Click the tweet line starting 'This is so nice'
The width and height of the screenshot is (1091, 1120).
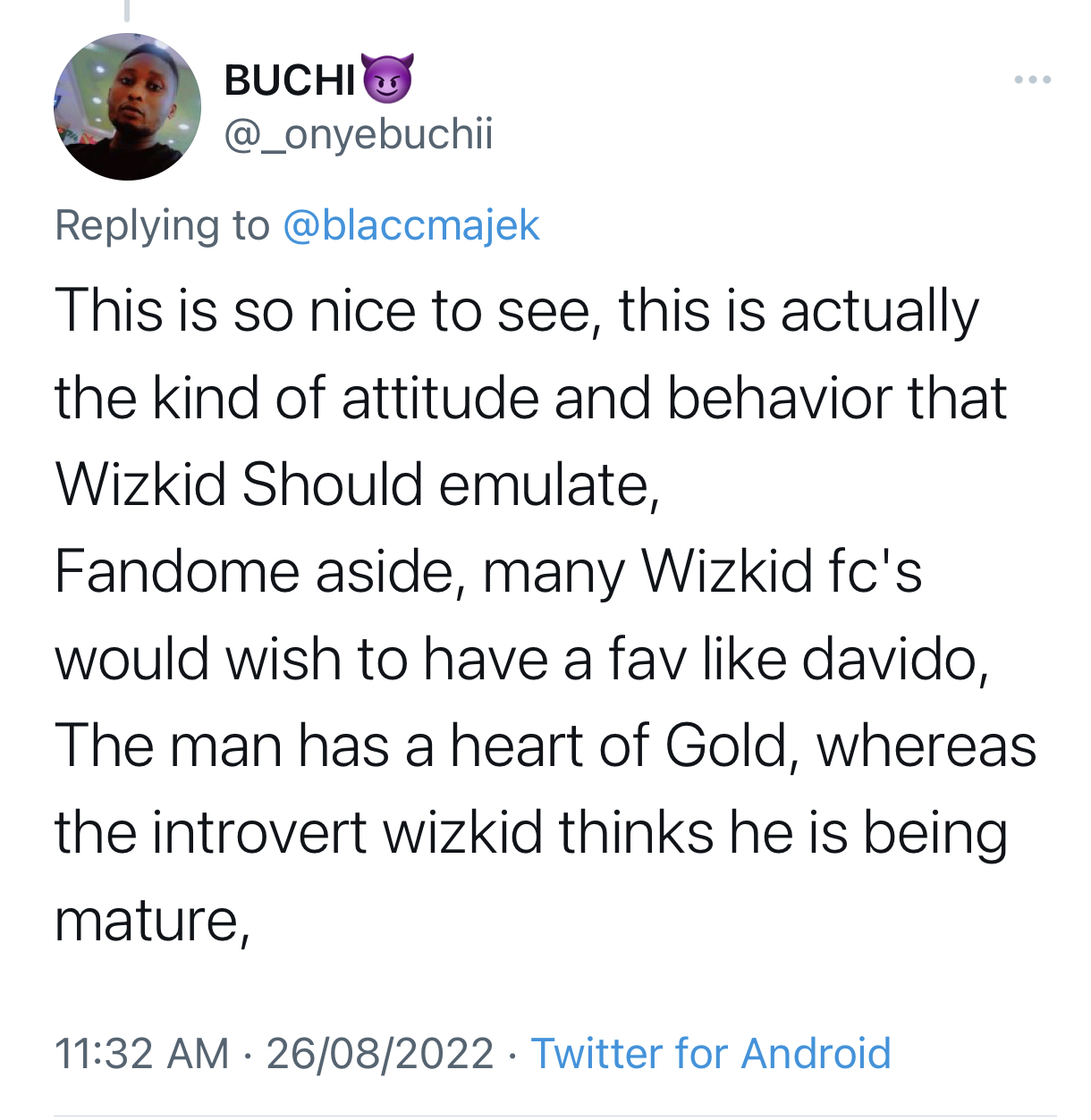(517, 313)
